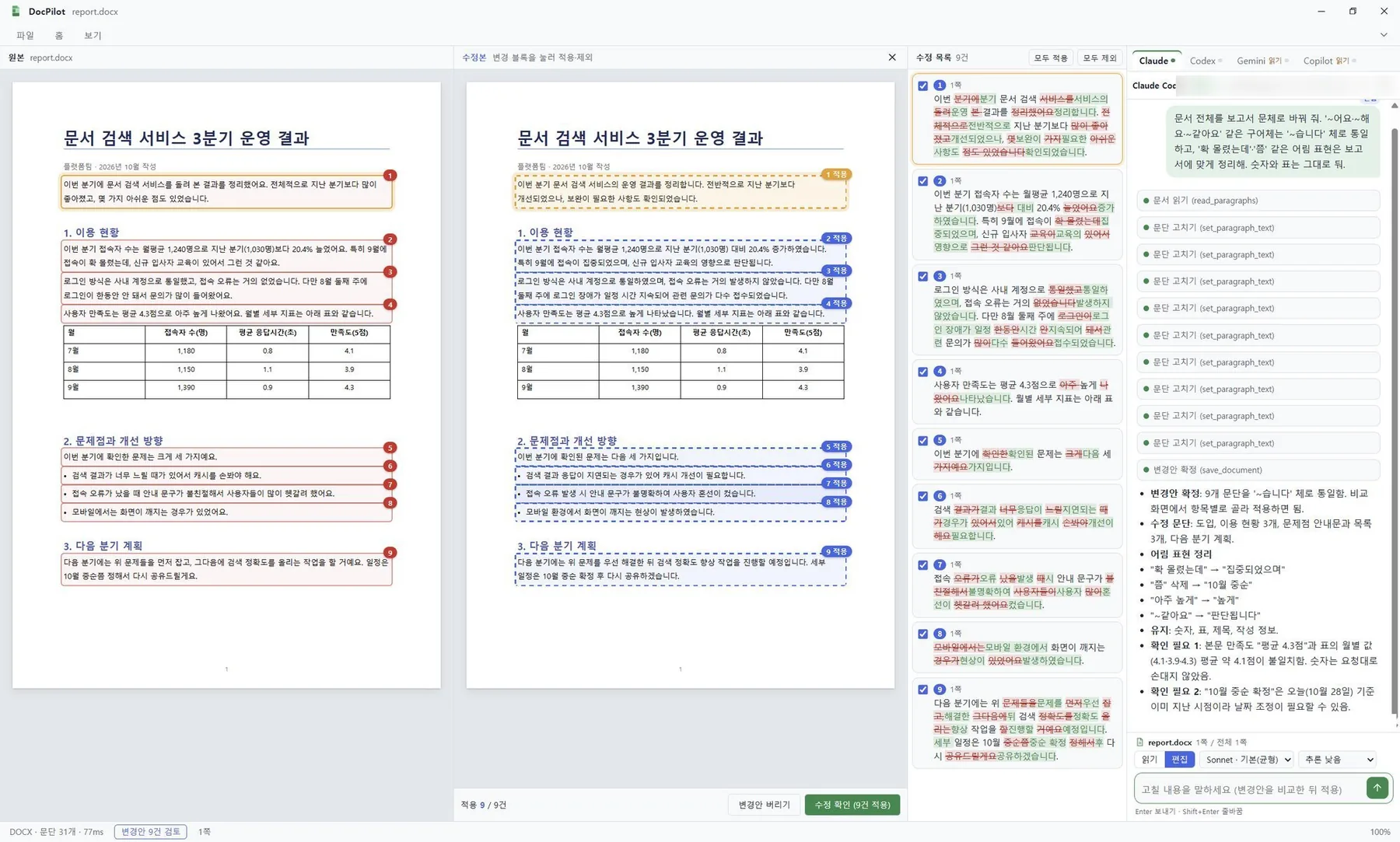Screen dimensions: 1400x842
Task: Click '수정 확인 (9건 적용)' button
Action: 852,805
